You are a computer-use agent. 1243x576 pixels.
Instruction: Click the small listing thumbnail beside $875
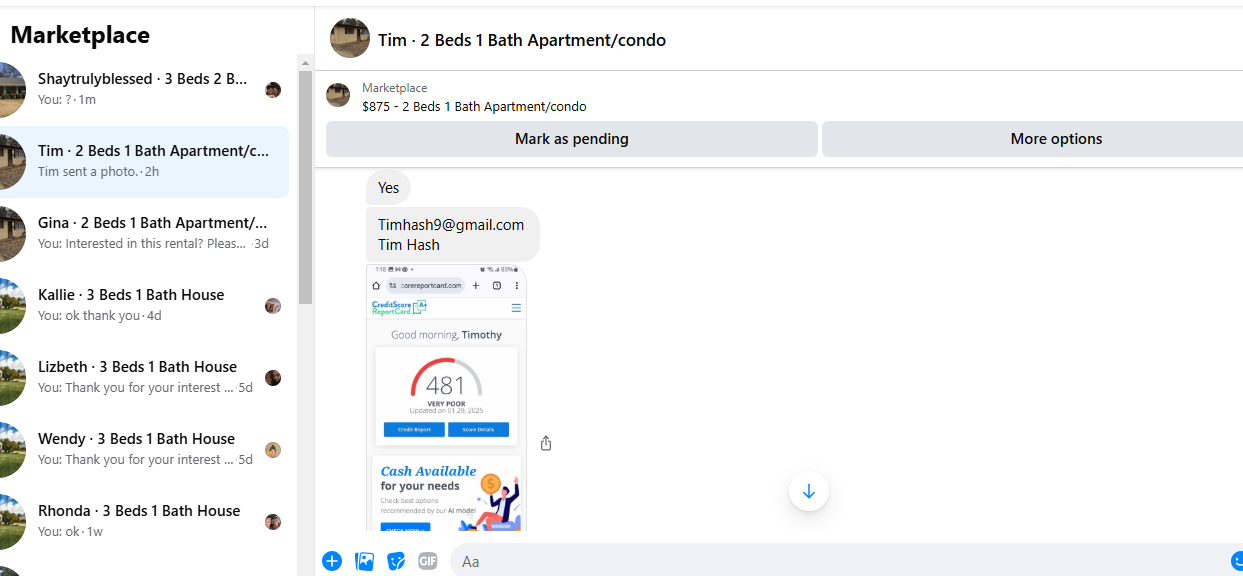click(x=338, y=95)
